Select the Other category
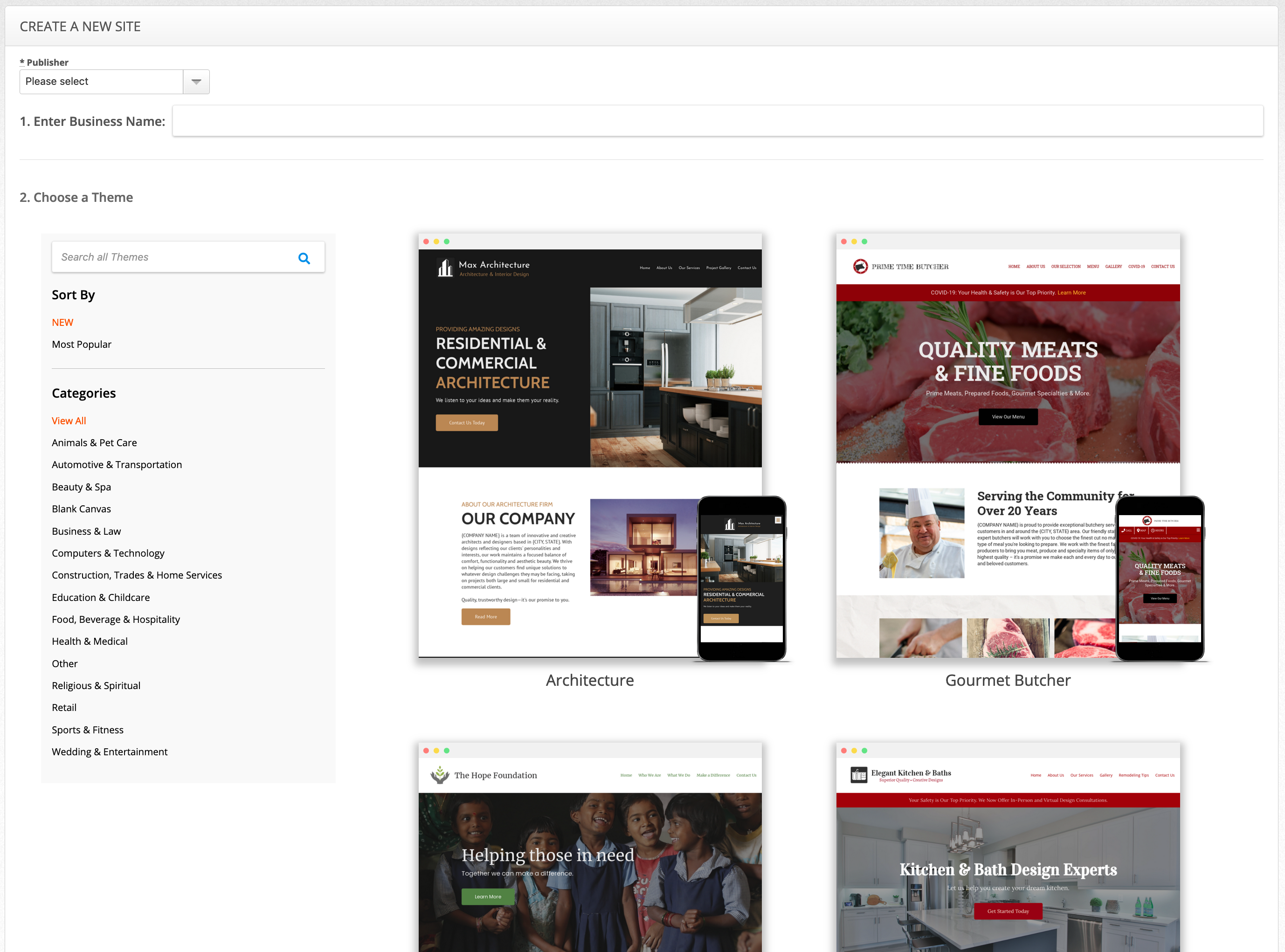The height and width of the screenshot is (952, 1285). click(64, 664)
